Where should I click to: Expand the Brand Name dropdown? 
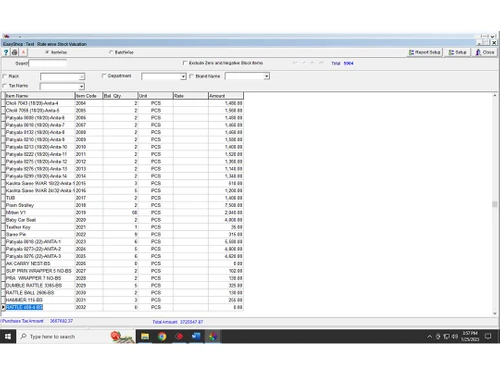pyautogui.click(x=266, y=76)
